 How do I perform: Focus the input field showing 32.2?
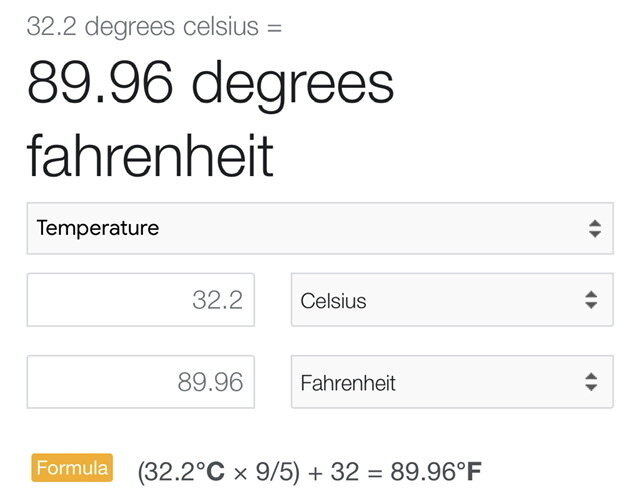141,300
